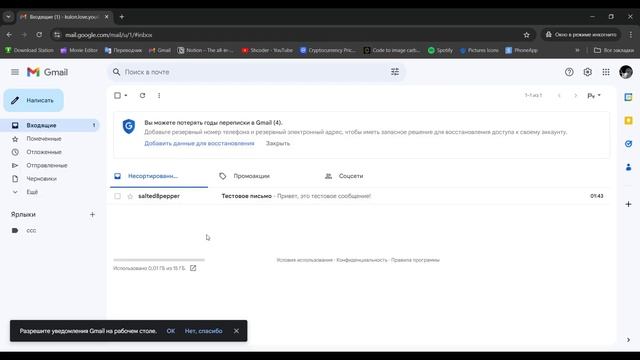Click the storage usage progress bar
Screen dimensions: 640x360
(x=159, y=260)
